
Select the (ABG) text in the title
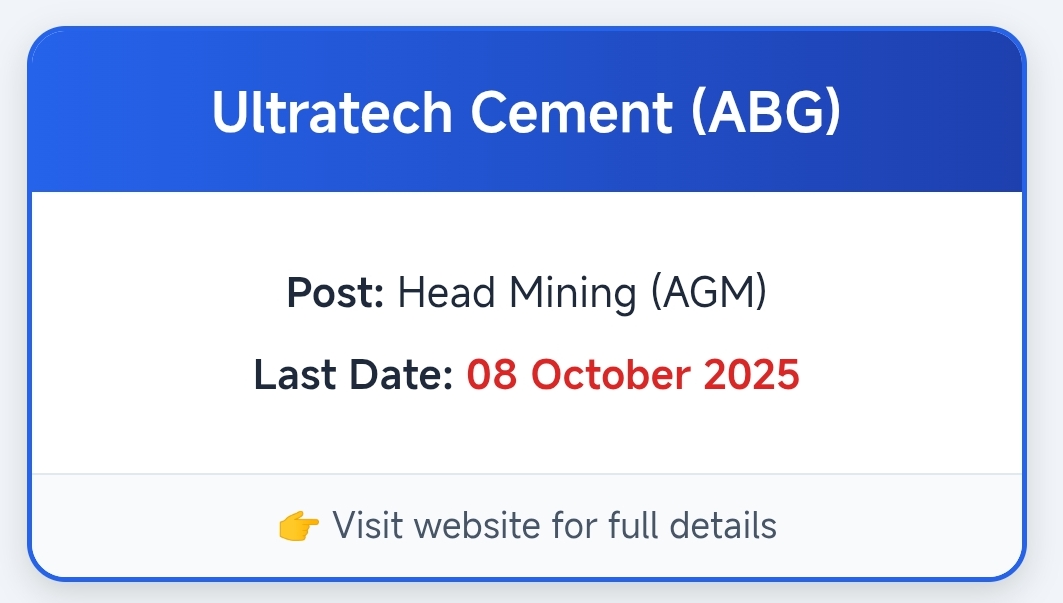tap(766, 113)
